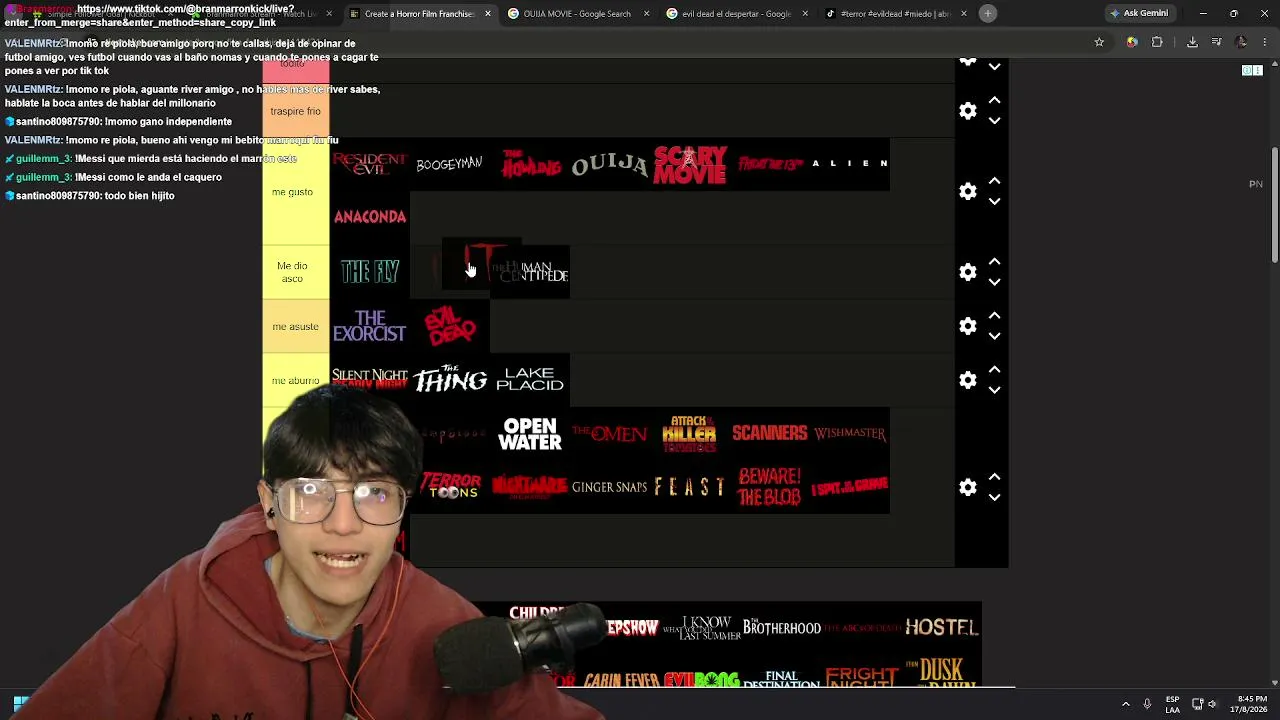Open the browser extensions puzzle icon

pyautogui.click(x=1157, y=42)
